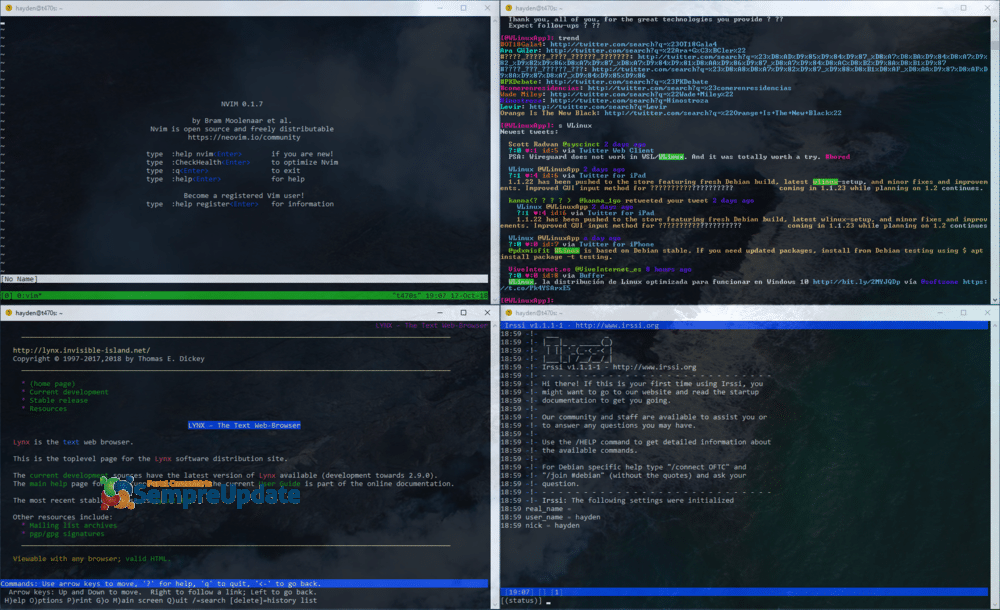The height and width of the screenshot is (610, 1000).
Task: Maximize the Irssi terminal window
Action: [x=964, y=313]
